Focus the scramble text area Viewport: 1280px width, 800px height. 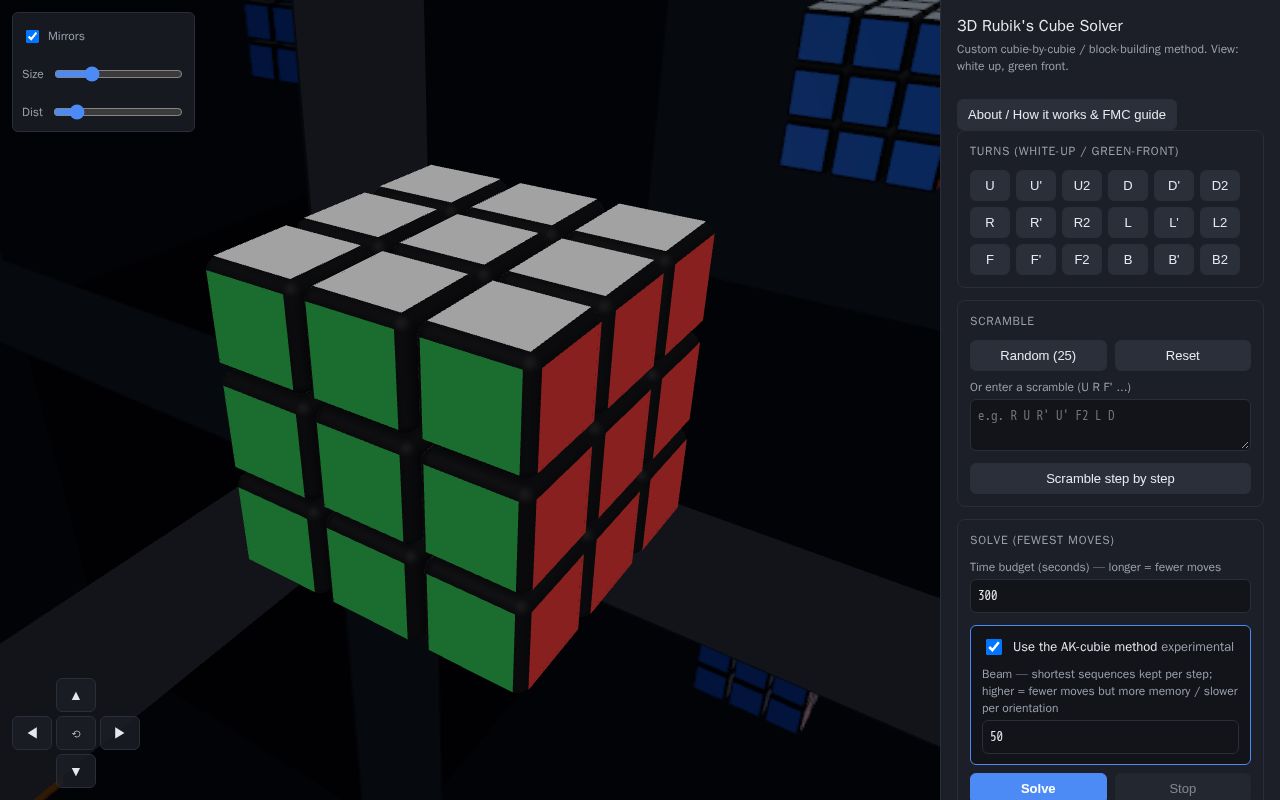click(x=1110, y=424)
